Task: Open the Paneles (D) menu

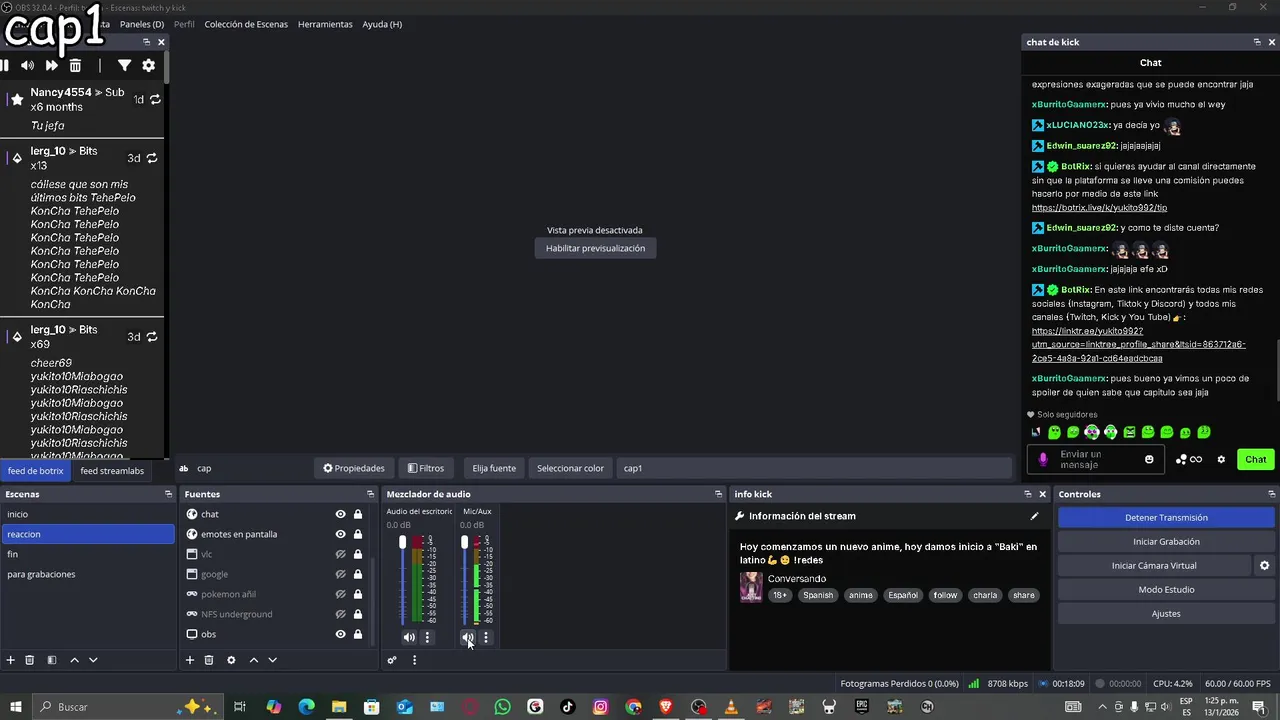Action: pos(142,24)
